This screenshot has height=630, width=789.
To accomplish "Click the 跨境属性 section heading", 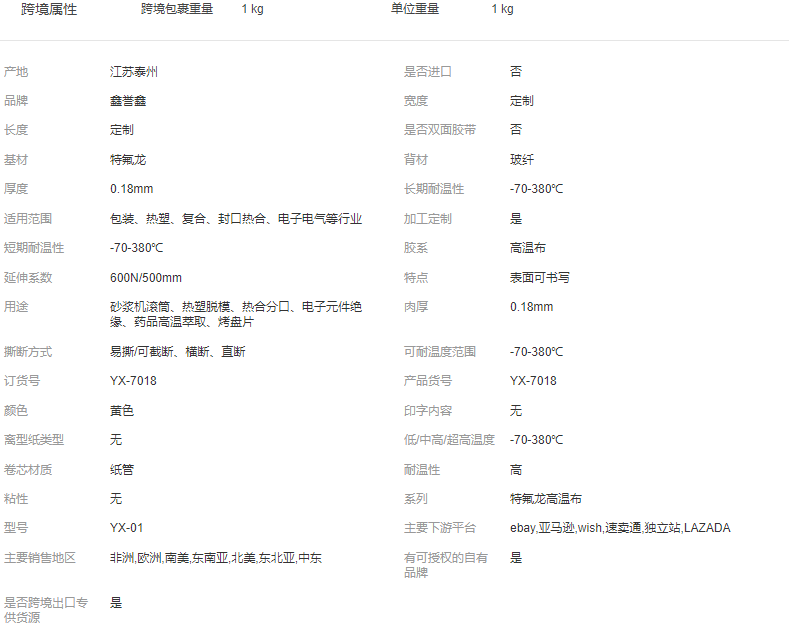I will point(49,9).
